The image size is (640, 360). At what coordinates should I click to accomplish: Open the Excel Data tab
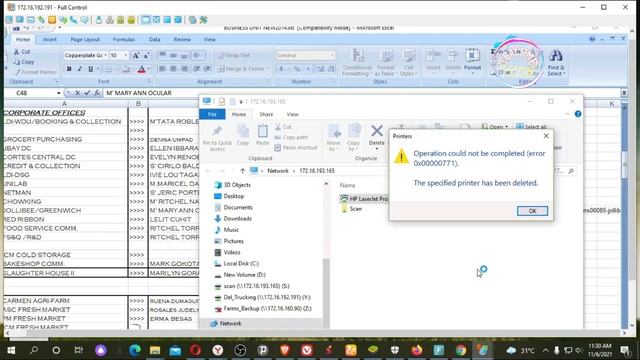pos(154,40)
